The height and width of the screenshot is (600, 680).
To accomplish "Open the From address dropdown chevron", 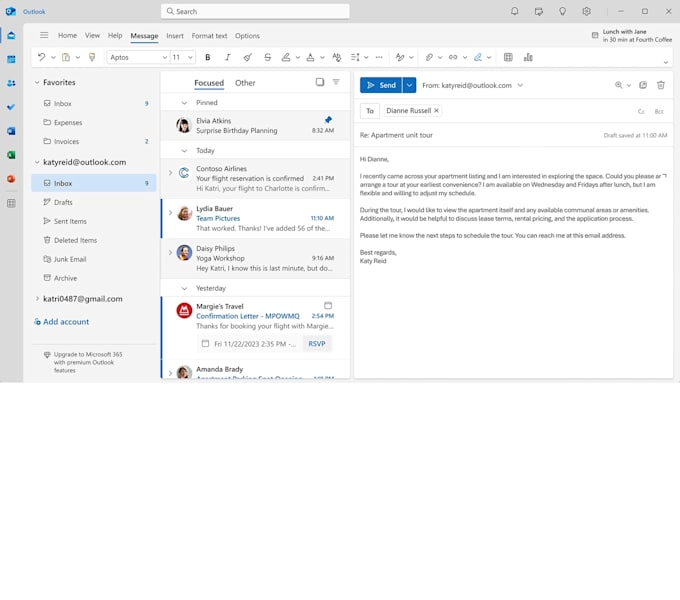I will [x=520, y=85].
